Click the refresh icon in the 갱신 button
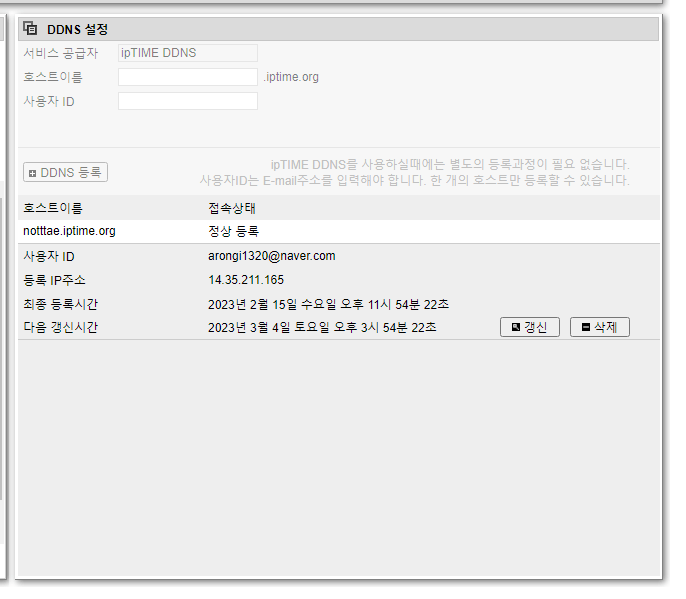The image size is (686, 599). click(516, 327)
